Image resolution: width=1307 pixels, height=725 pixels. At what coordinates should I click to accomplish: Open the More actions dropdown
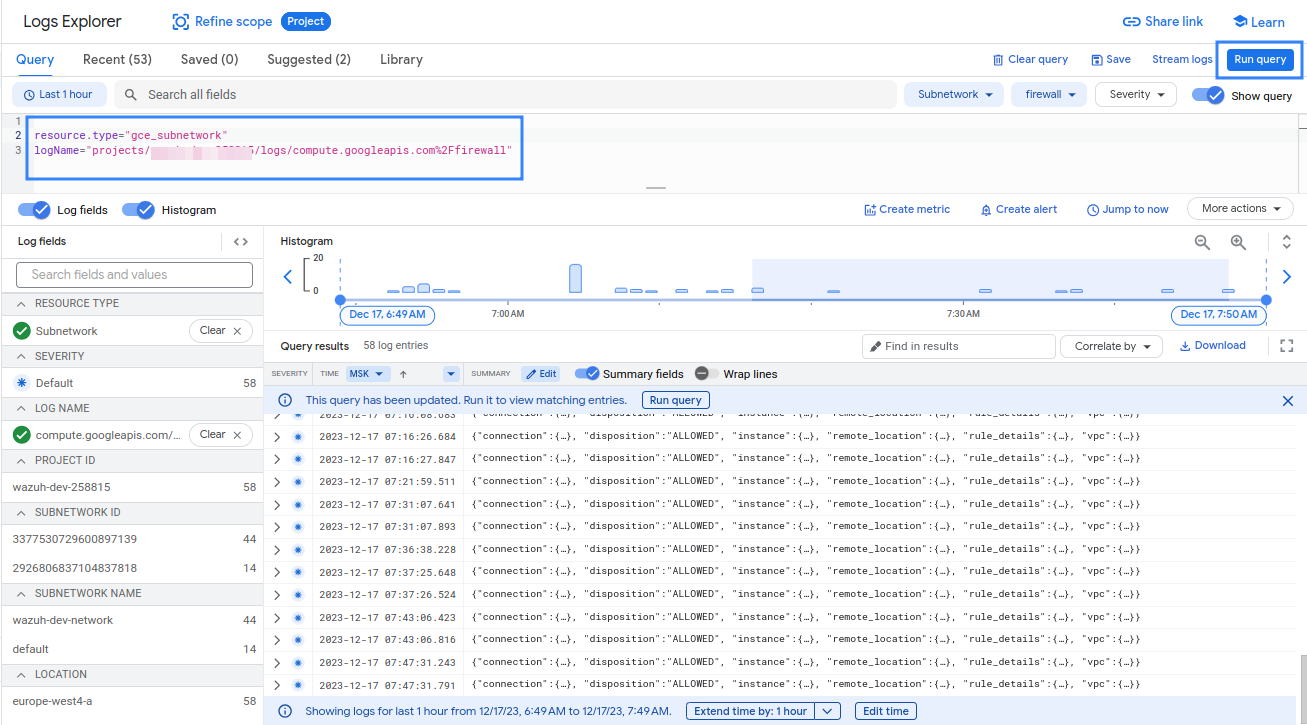coord(1240,208)
